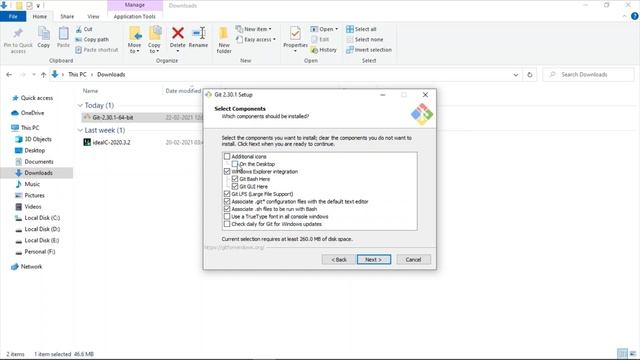Open Explorer help question mark icon
Screen dimensions: 640x360
[634, 16]
